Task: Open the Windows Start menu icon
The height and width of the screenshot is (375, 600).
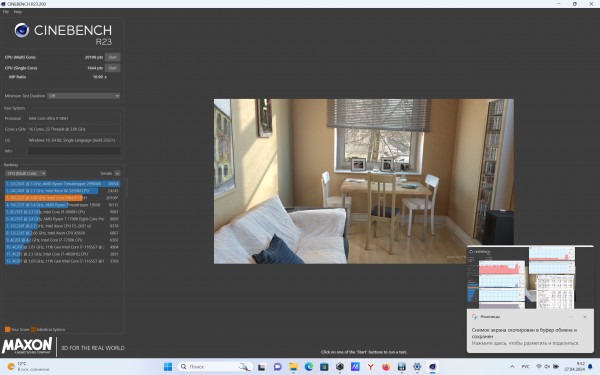Action: [x=168, y=367]
